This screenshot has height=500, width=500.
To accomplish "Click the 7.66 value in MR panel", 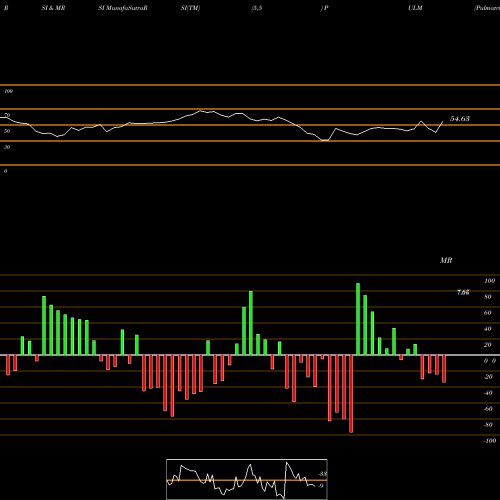I will click(463, 292).
